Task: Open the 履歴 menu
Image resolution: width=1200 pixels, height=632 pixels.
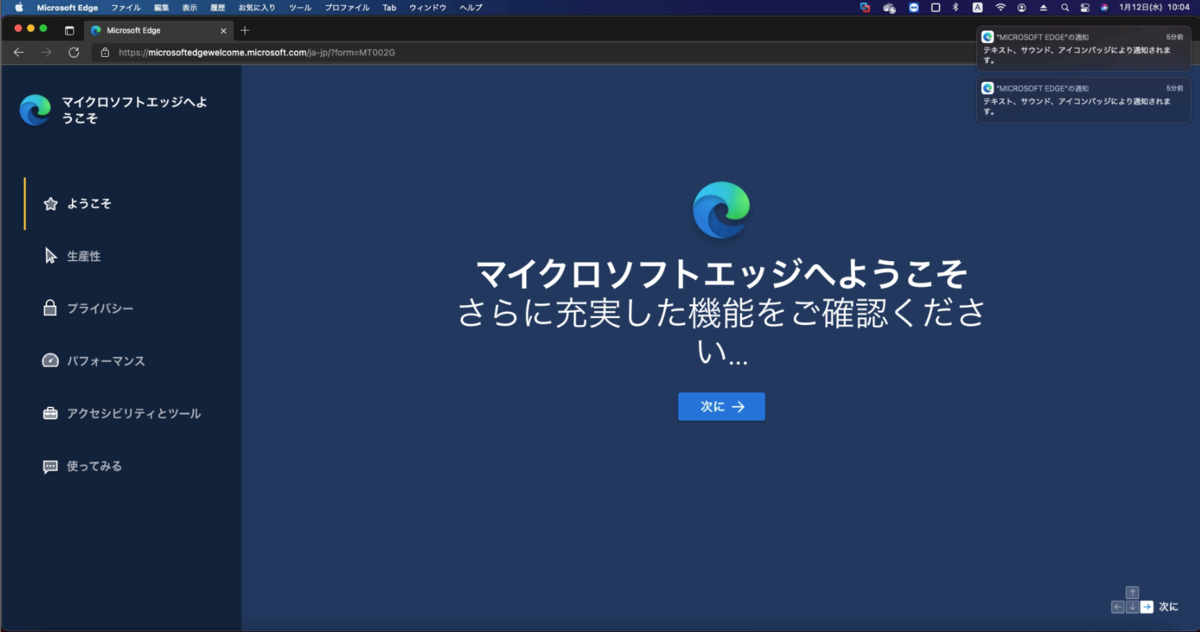Action: click(x=217, y=7)
